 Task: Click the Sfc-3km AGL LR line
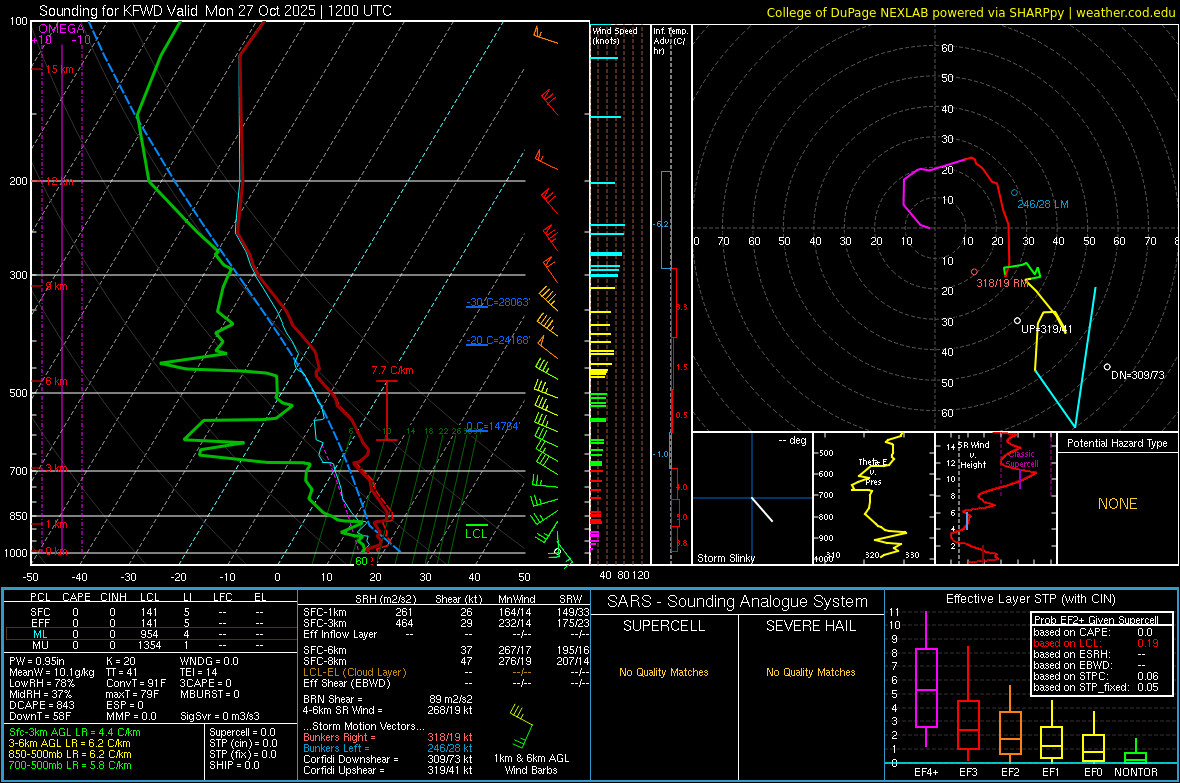click(75, 732)
